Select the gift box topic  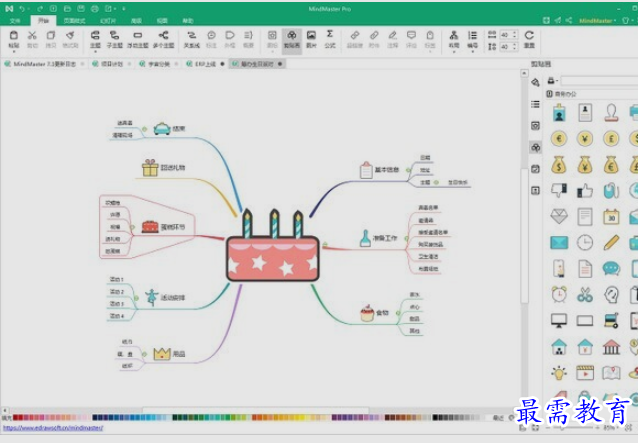click(x=163, y=168)
